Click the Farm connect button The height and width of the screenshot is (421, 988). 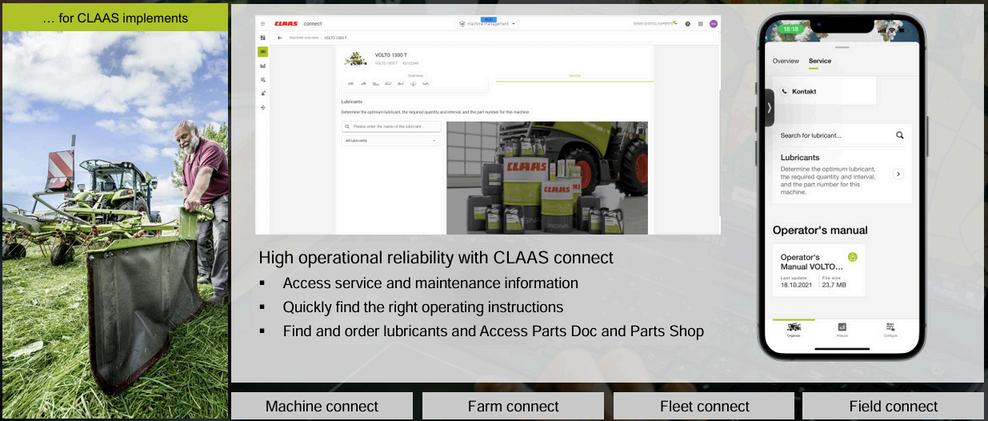(513, 407)
